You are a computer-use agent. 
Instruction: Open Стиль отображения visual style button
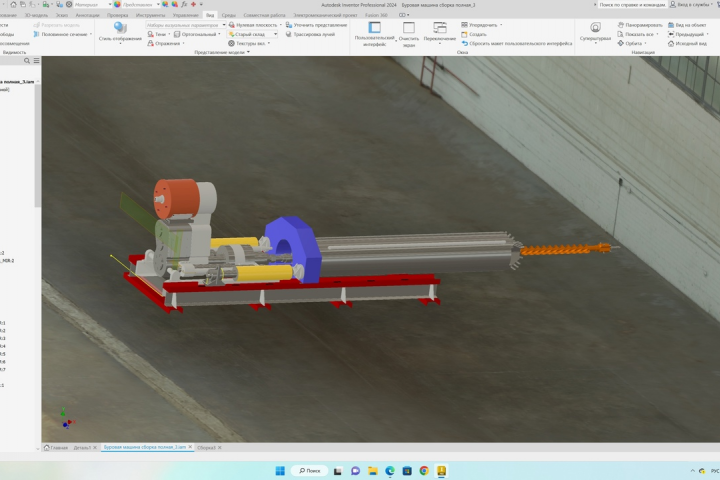(x=120, y=32)
